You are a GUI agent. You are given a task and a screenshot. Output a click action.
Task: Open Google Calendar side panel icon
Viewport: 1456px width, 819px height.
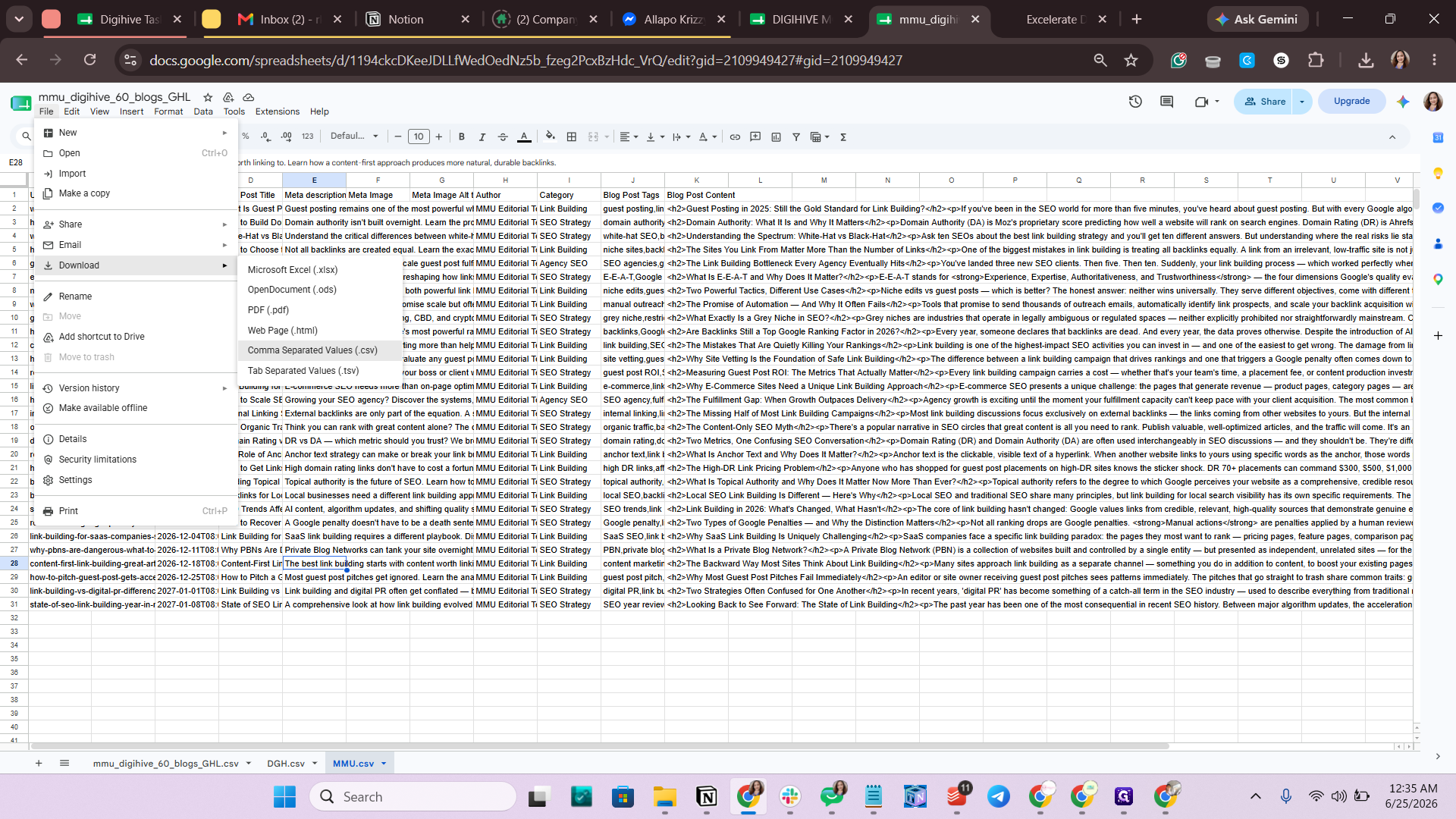pyautogui.click(x=1438, y=137)
